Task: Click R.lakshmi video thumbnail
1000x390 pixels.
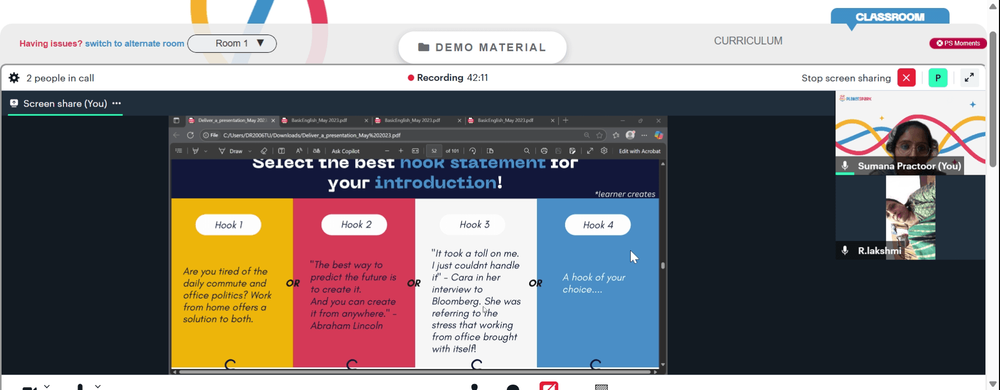Action: 910,217
